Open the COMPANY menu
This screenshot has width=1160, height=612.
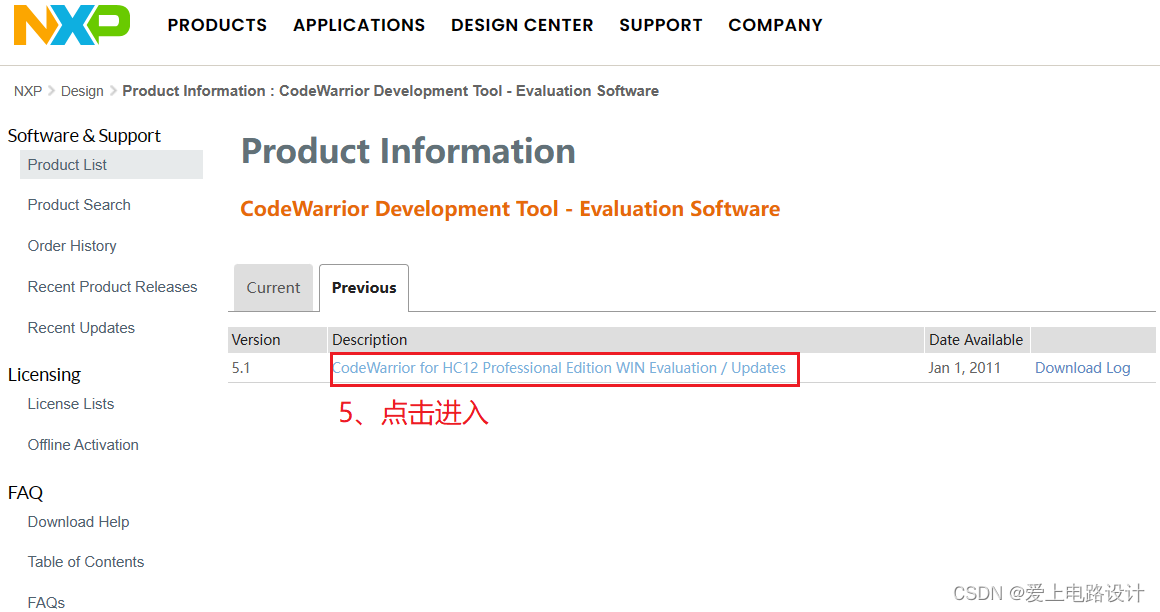pos(775,25)
